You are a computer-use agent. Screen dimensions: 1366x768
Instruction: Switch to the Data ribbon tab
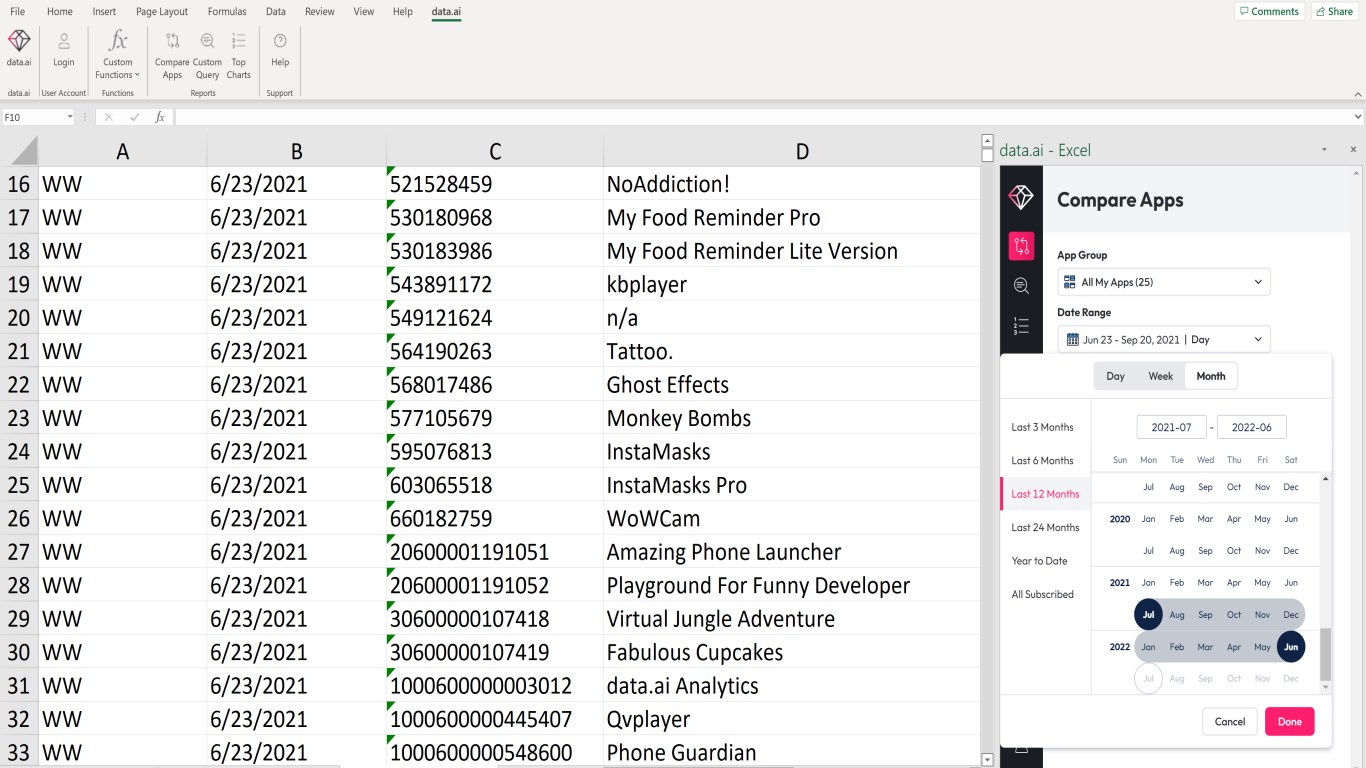coord(276,12)
